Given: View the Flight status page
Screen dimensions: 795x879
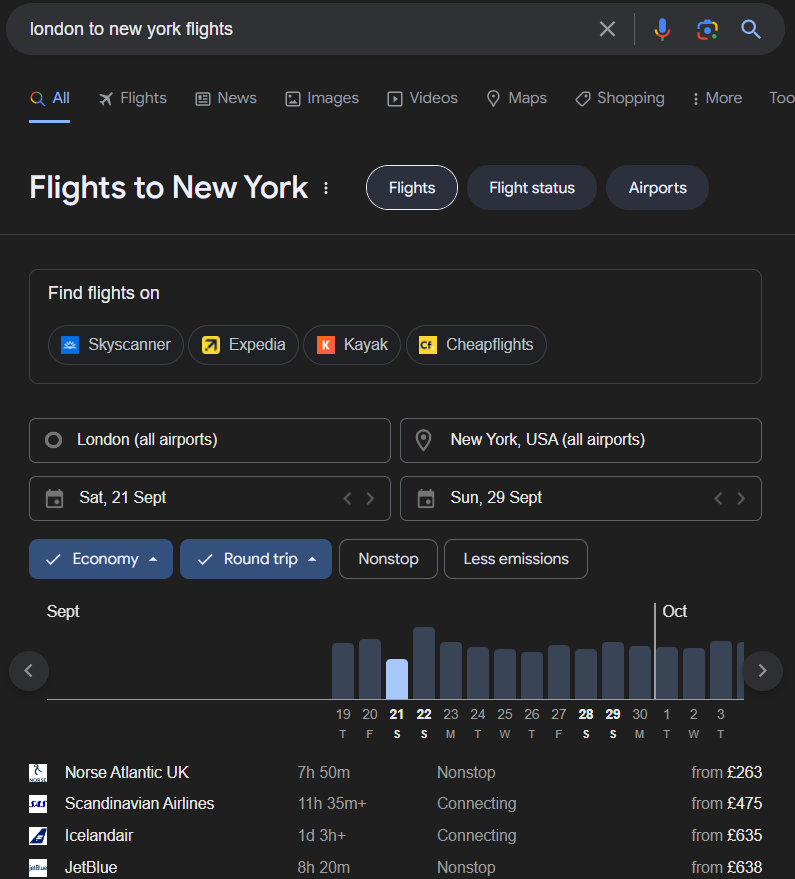Looking at the screenshot, I should (x=531, y=188).
